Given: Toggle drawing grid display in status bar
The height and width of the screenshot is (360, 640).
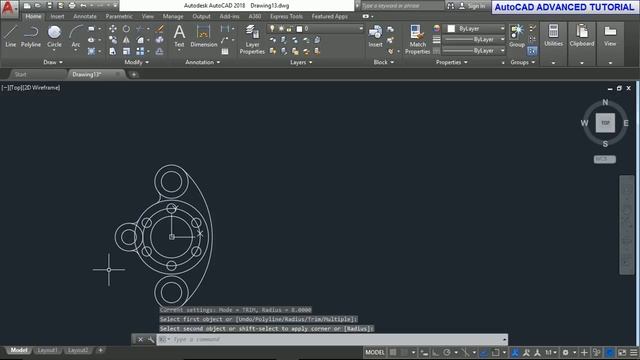Looking at the screenshot, I should (393, 352).
